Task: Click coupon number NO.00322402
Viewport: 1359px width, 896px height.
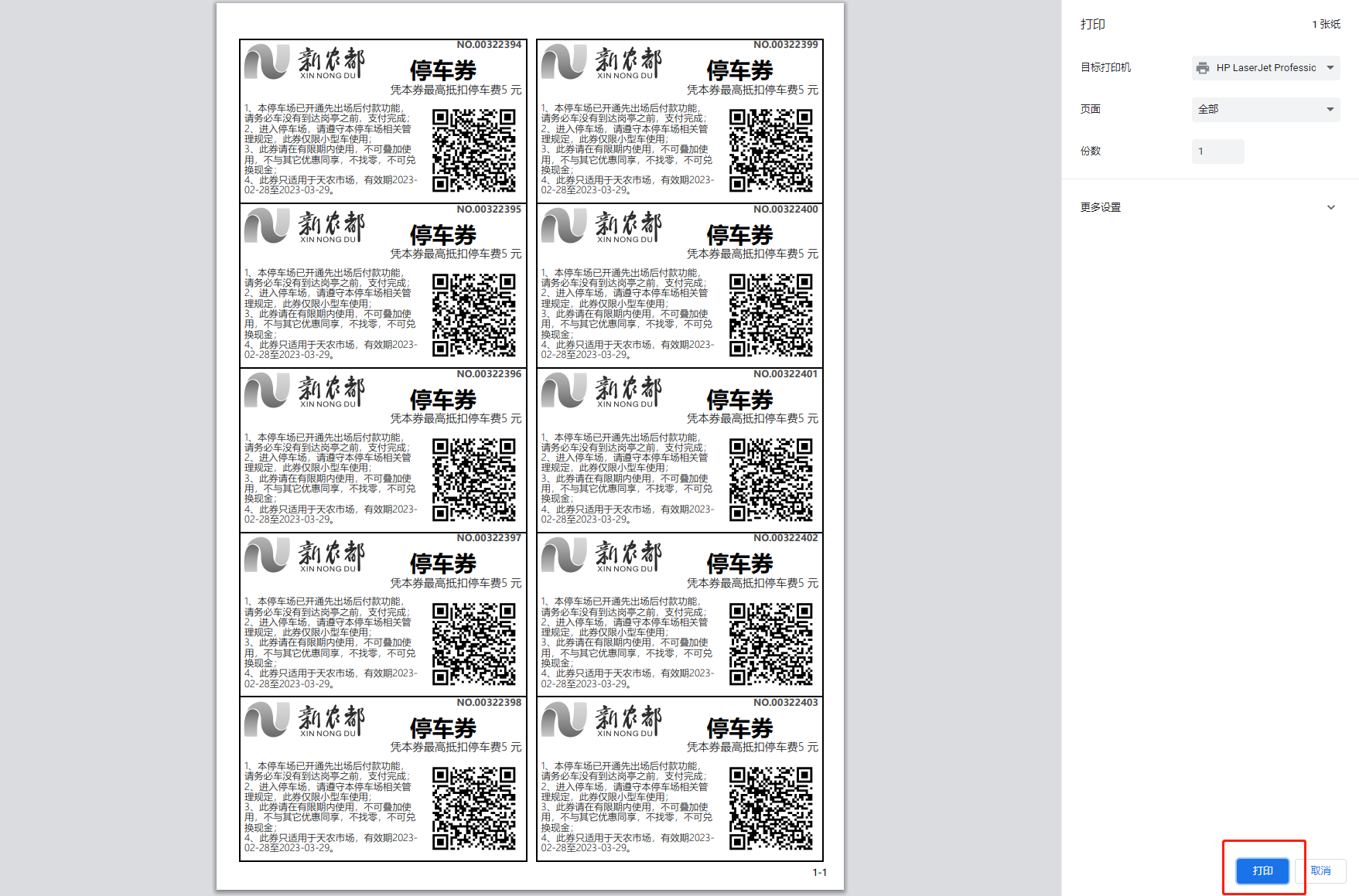Action: [x=786, y=538]
